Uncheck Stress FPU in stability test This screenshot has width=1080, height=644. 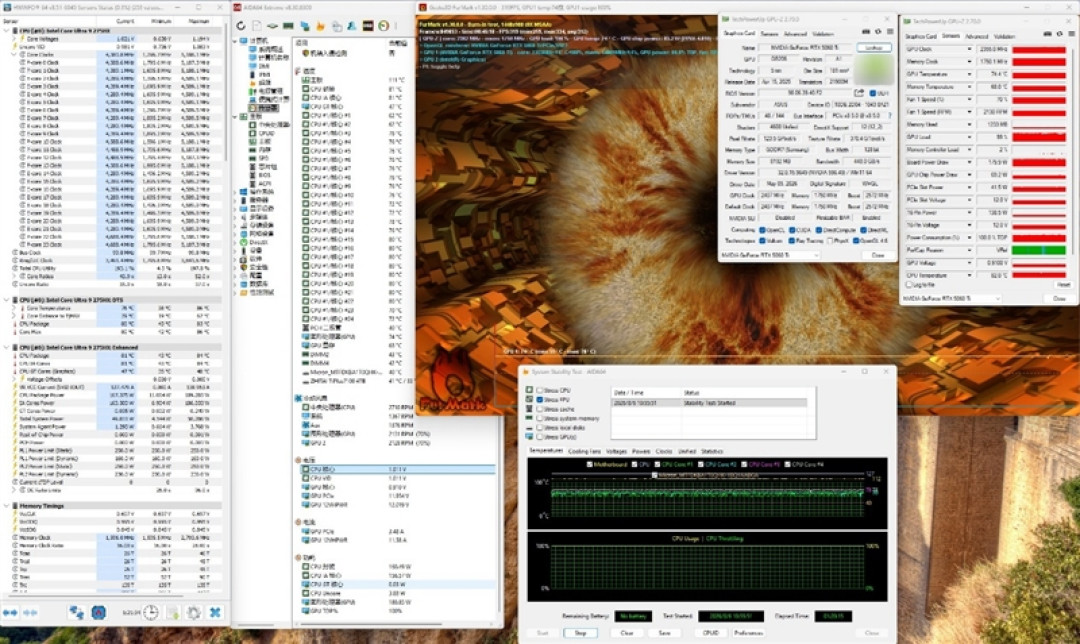[x=540, y=399]
